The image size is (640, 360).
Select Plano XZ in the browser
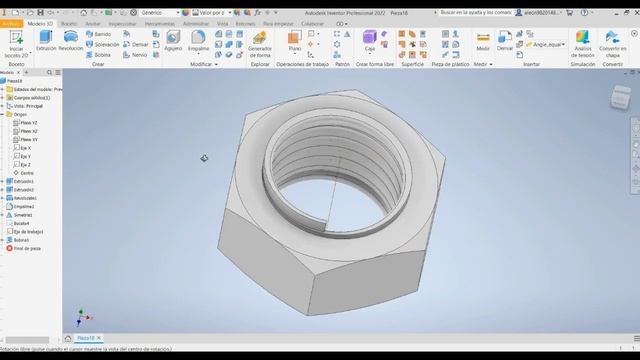(25, 131)
